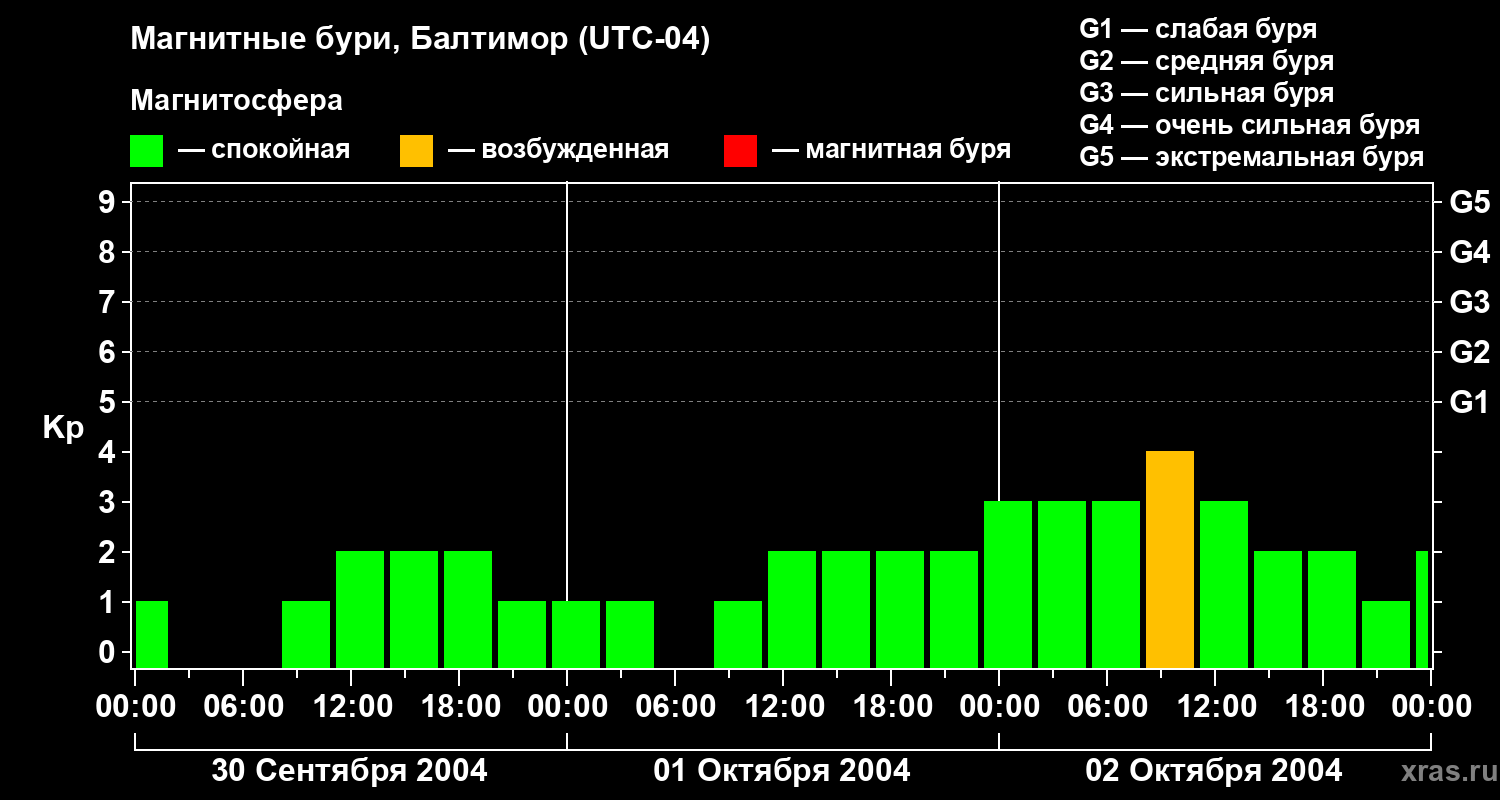This screenshot has height=800, width=1500.
Task: Click the '02 Октября 2004' date label
Action: pos(1214,771)
